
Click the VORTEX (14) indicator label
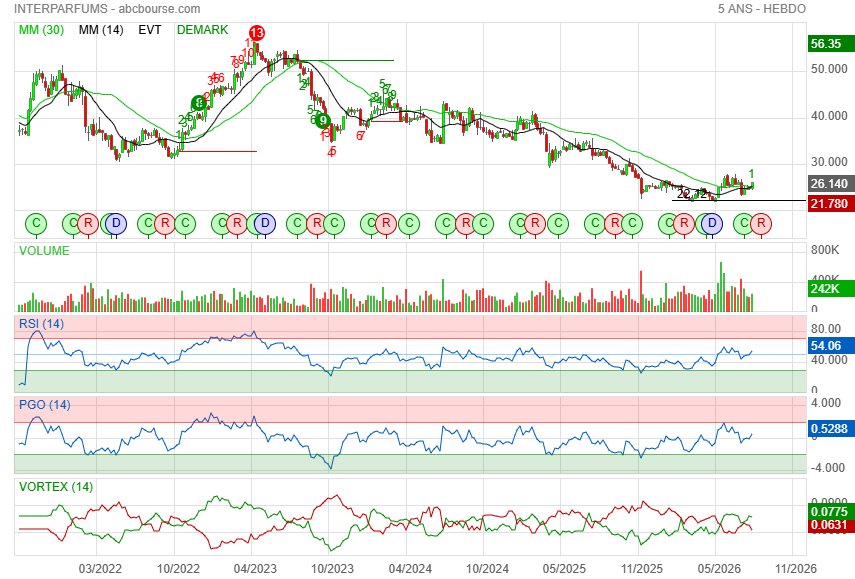[x=56, y=487]
